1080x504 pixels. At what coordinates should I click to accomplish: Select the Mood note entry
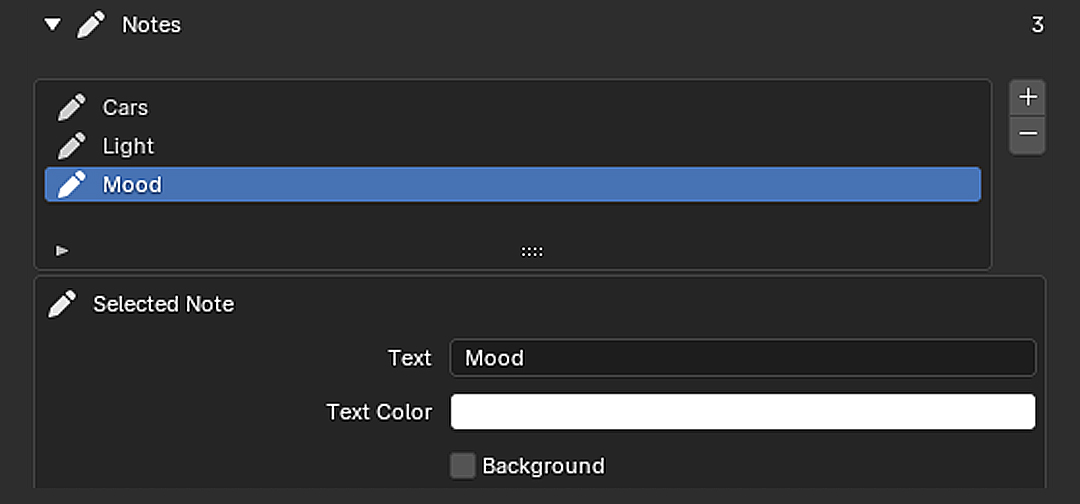[512, 185]
